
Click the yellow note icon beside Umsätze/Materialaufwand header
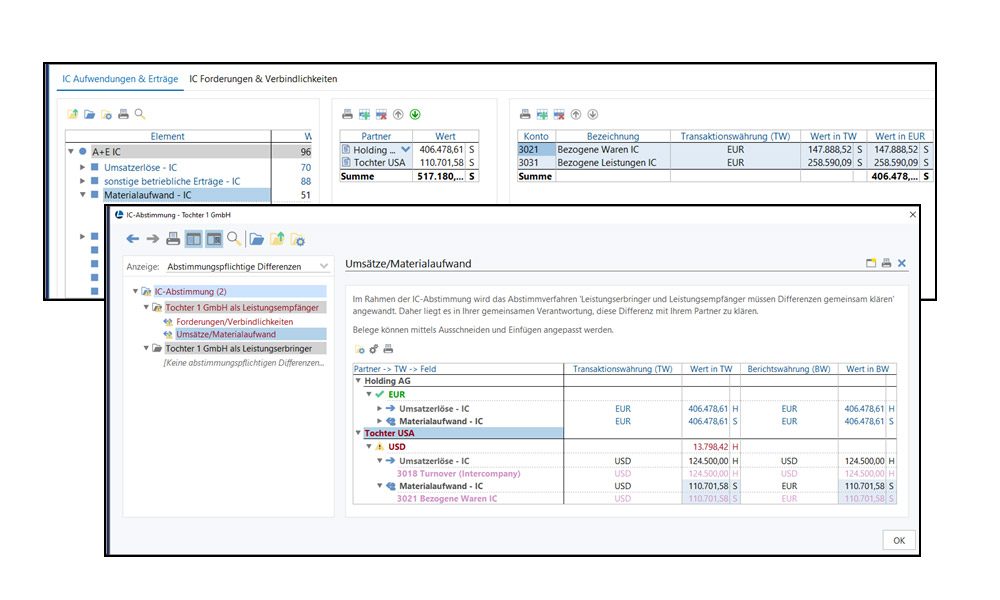871,263
